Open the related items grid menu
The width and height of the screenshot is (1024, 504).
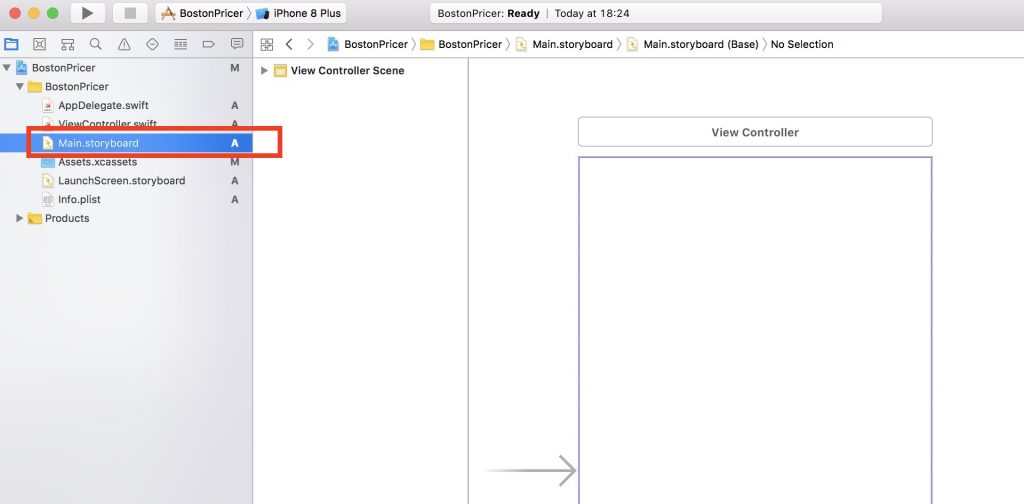(x=267, y=44)
